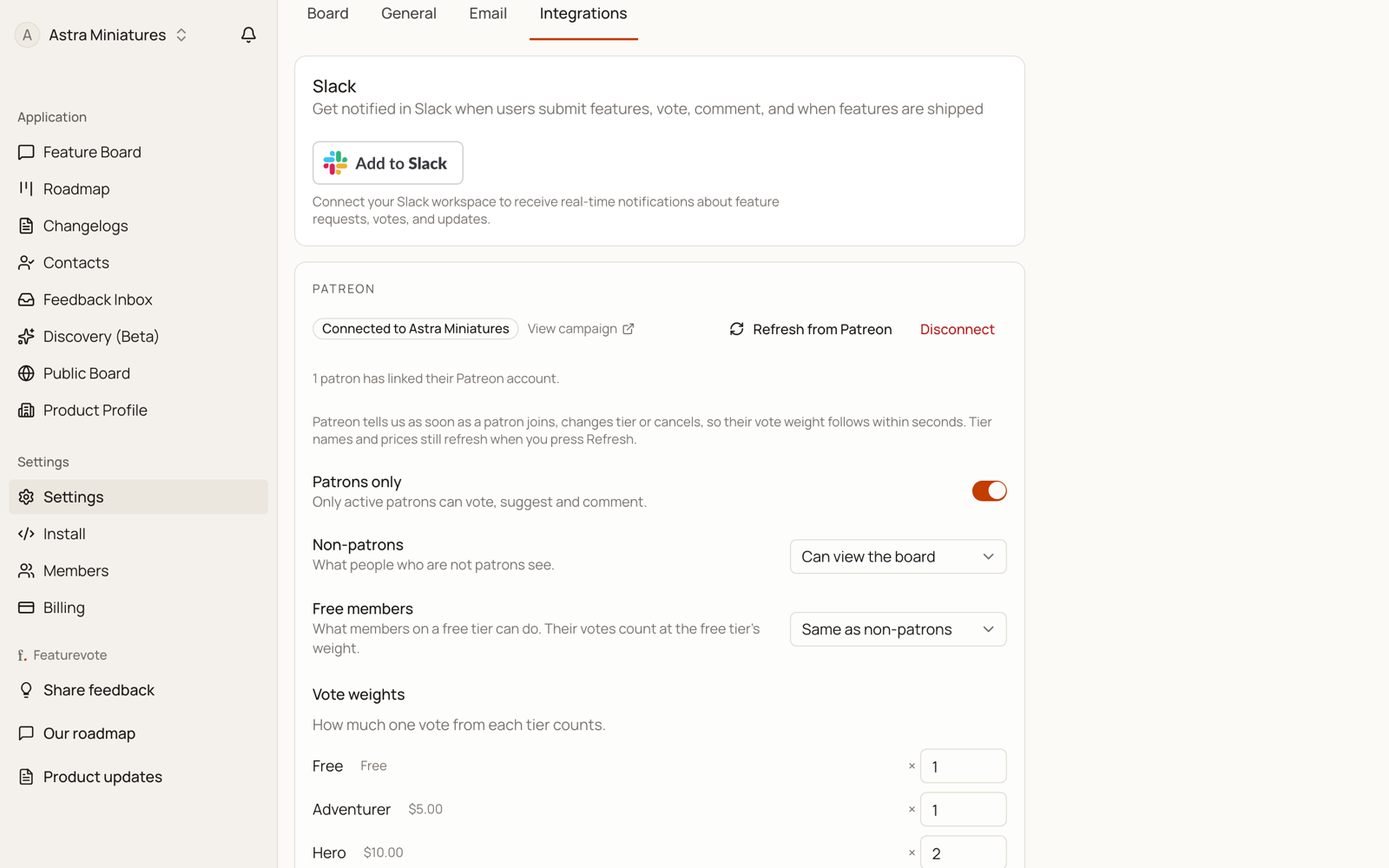The width and height of the screenshot is (1389, 868).
Task: Open Feedback Inbox in the sidebar
Action: click(138, 299)
